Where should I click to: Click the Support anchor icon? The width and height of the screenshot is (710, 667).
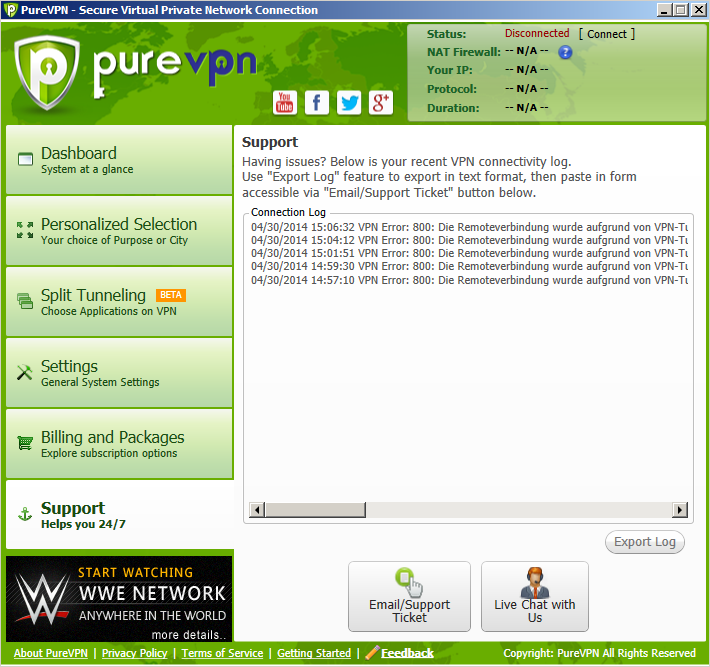25,514
